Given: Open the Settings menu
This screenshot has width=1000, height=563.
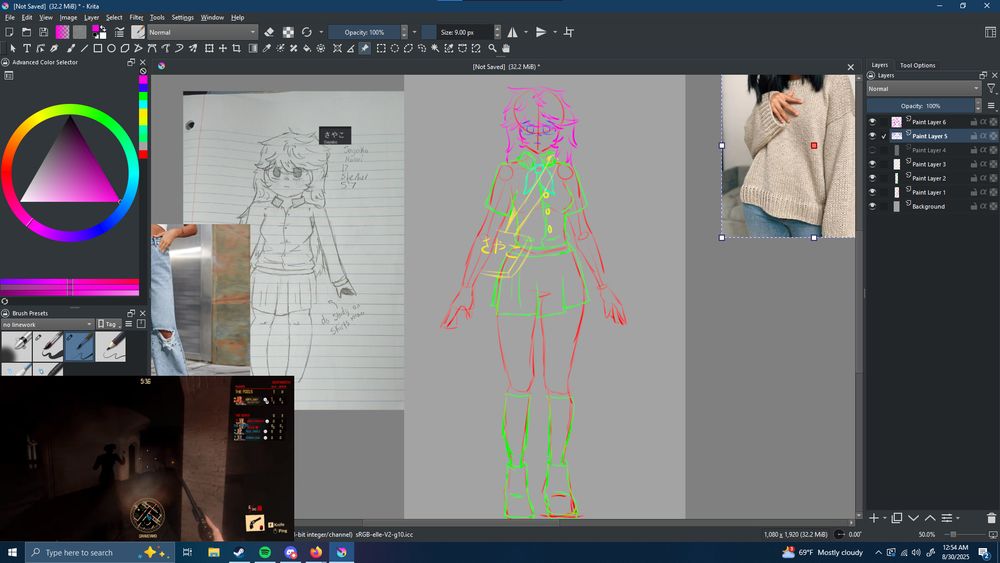Looking at the screenshot, I should 182,17.
